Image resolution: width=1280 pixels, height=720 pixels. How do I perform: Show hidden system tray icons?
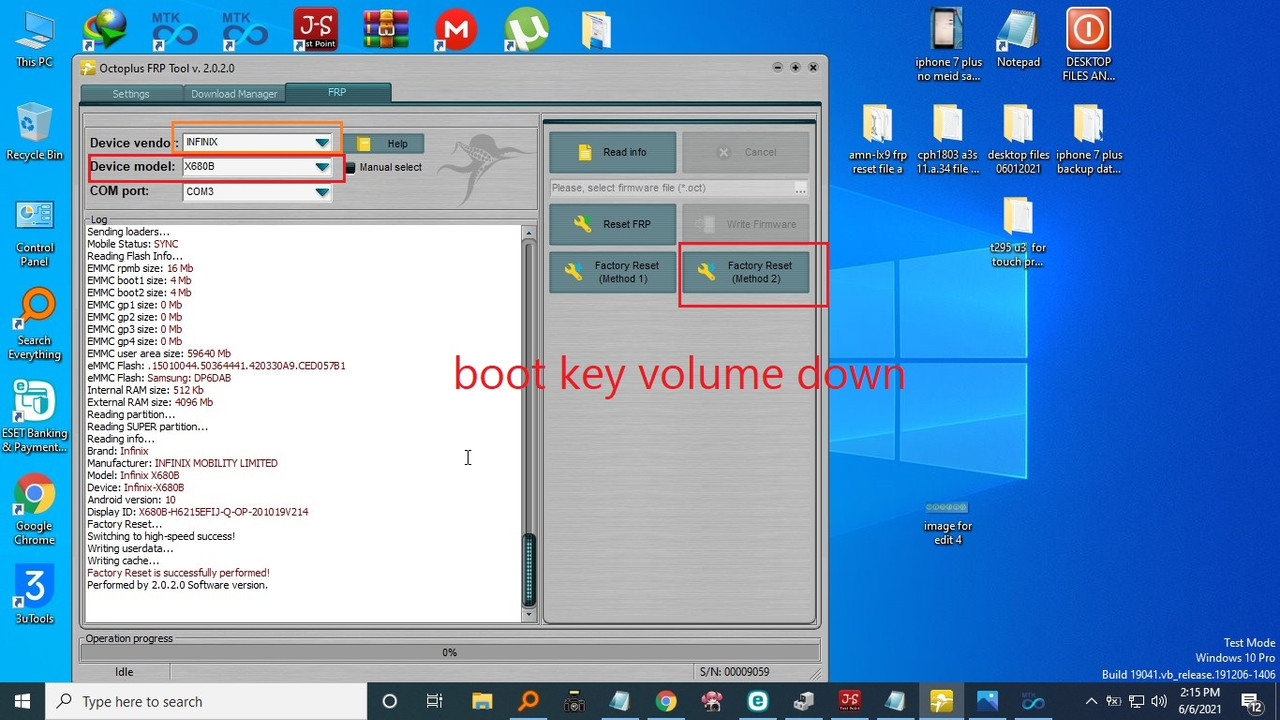[1091, 701]
